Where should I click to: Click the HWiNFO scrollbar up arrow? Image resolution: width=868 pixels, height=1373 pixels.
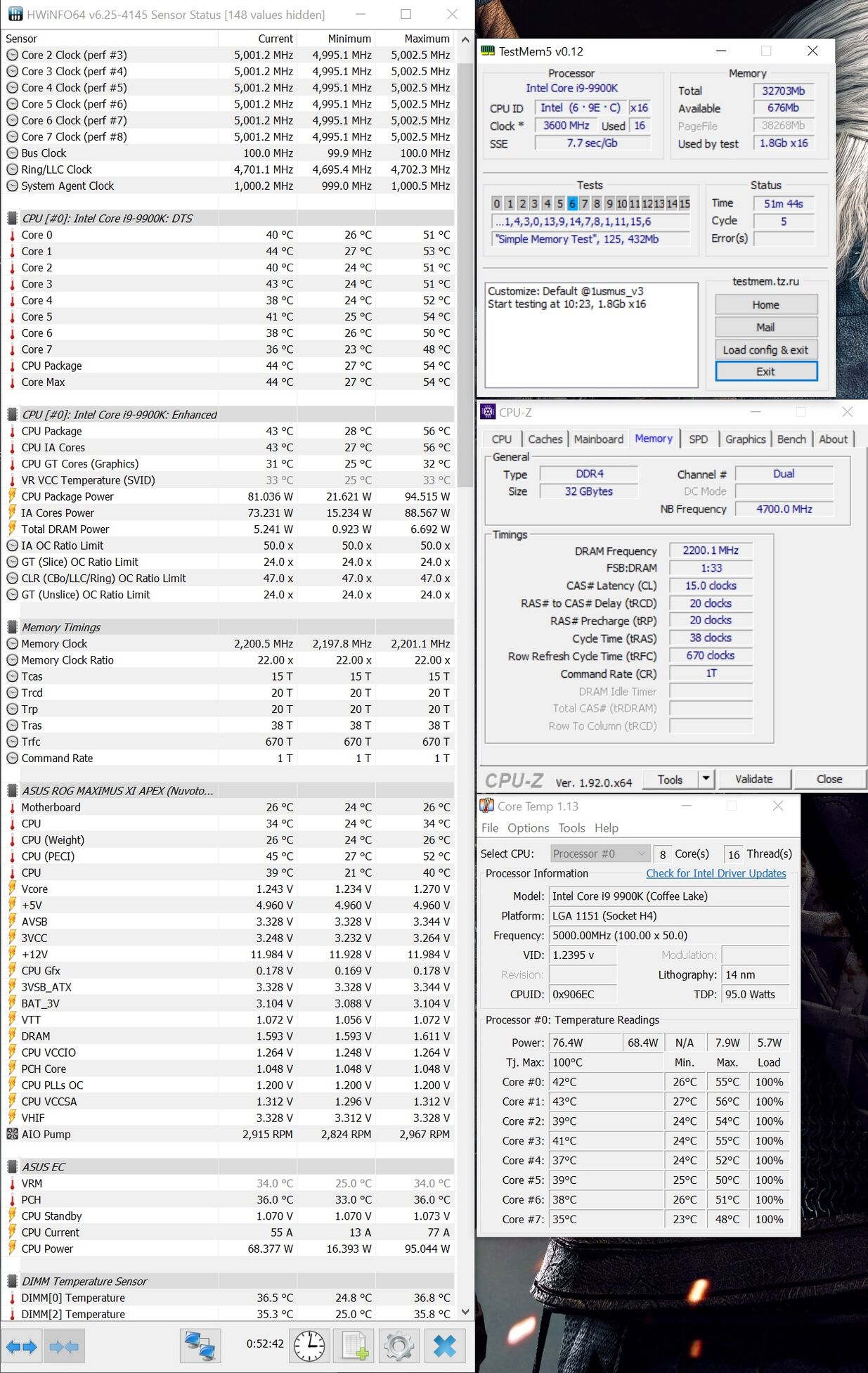[465, 40]
